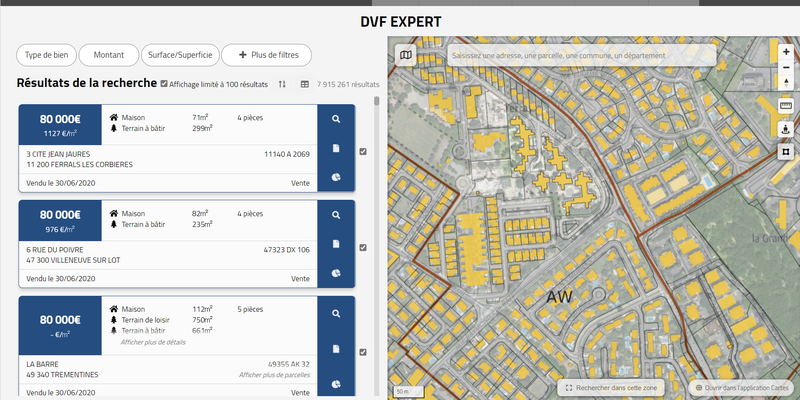Pie chart icon on La Barre Trementines card
Viewport: 800px width, 400px height.
click(336, 384)
